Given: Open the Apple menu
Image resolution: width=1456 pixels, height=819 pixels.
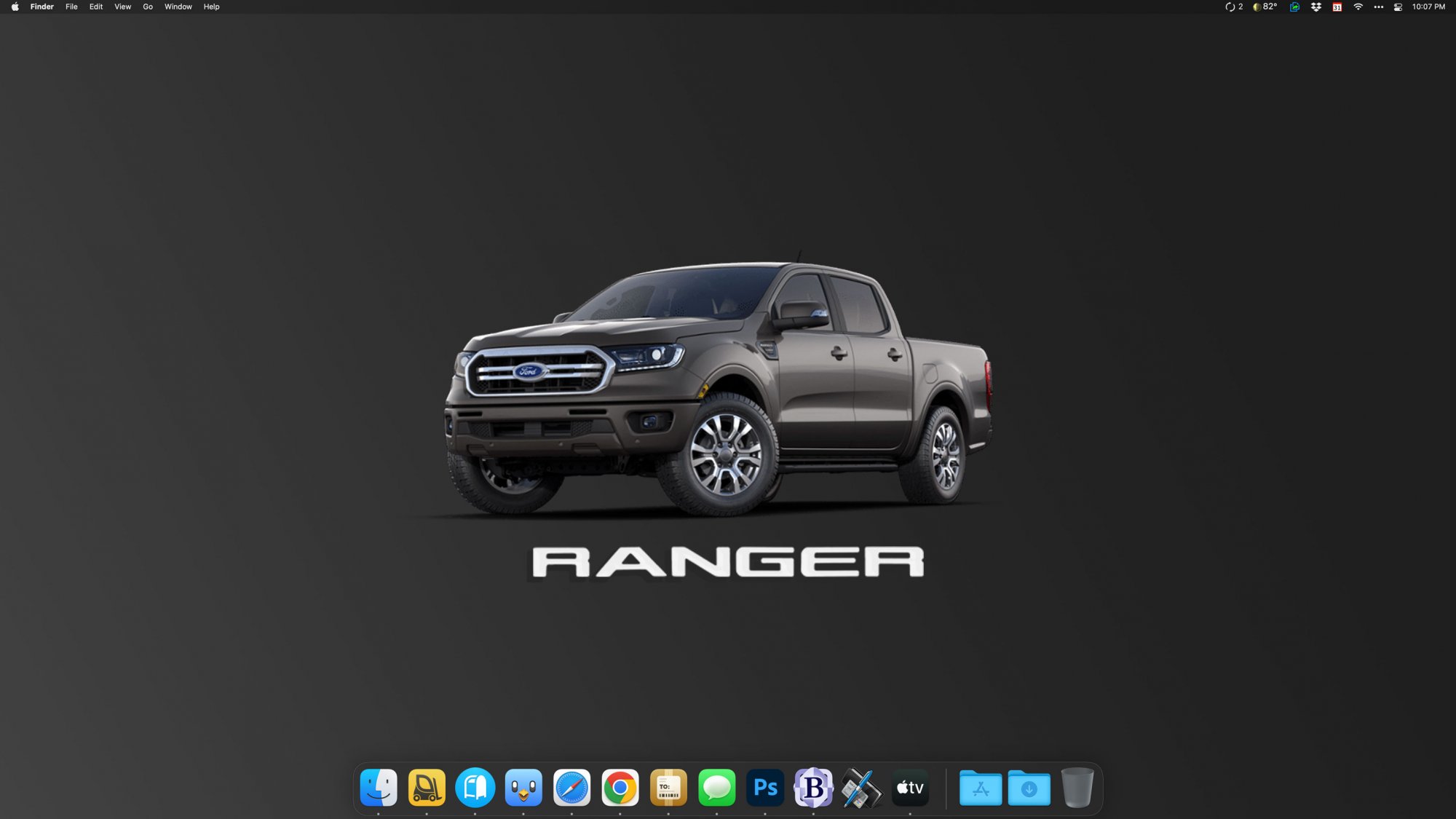Looking at the screenshot, I should (15, 7).
